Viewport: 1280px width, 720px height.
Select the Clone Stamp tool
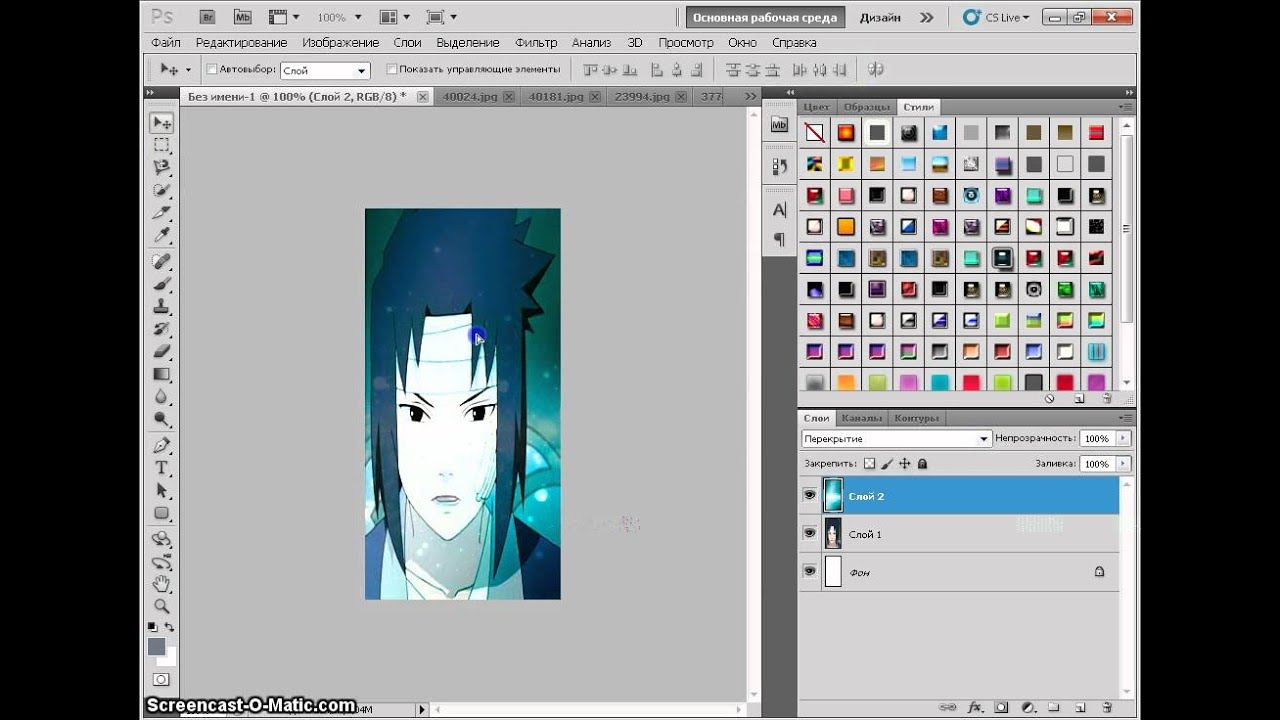pyautogui.click(x=161, y=307)
